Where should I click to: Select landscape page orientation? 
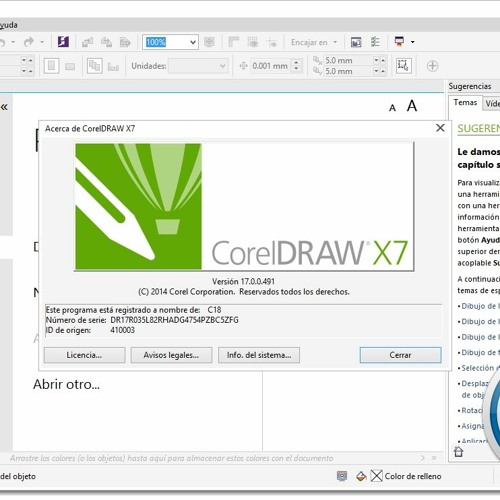(x=70, y=67)
